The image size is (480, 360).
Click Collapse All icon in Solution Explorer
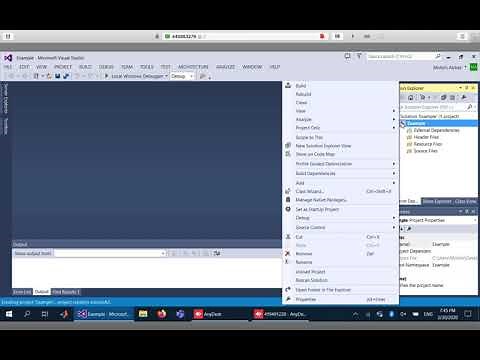[443, 98]
